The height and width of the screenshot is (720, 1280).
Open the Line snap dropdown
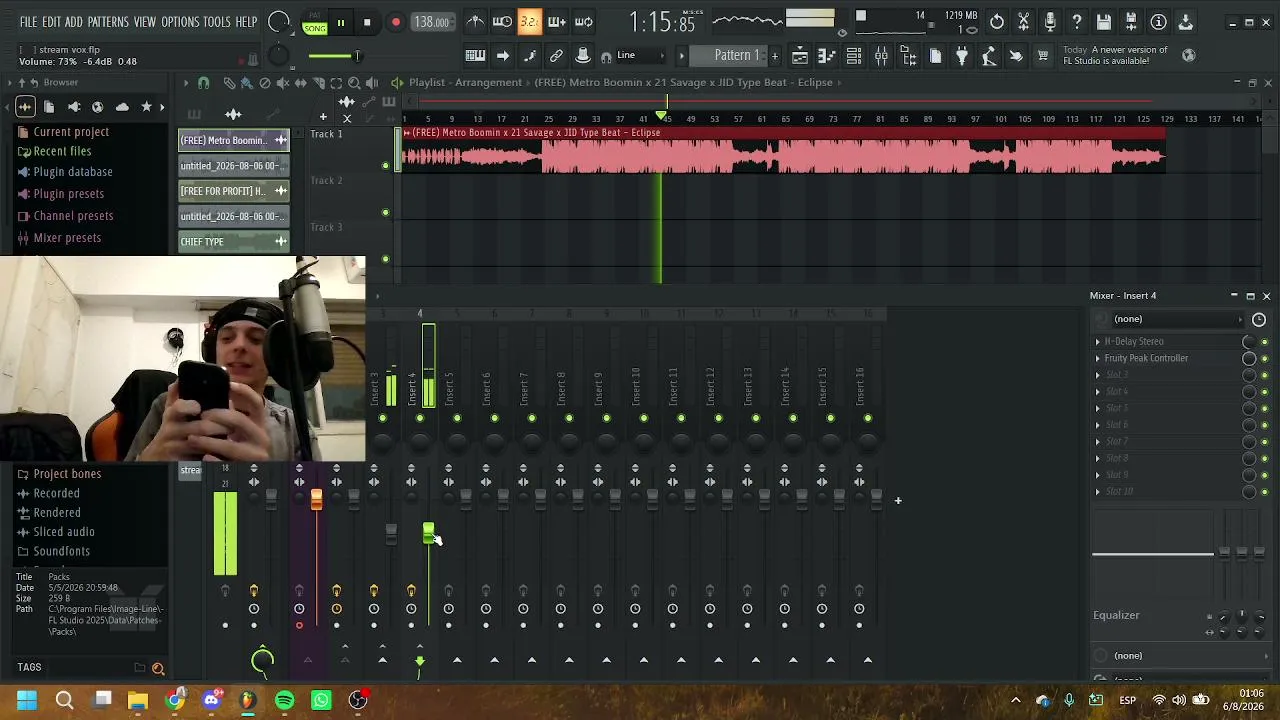642,56
